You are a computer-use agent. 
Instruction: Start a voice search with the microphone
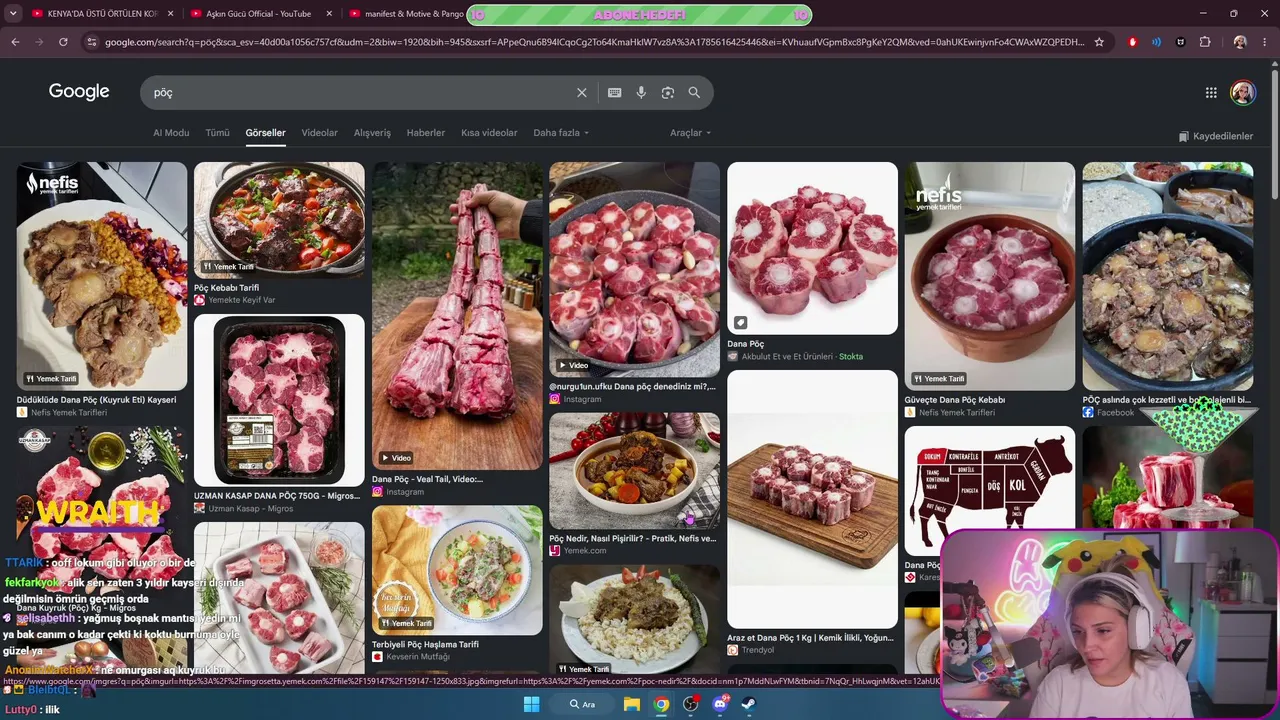641,92
